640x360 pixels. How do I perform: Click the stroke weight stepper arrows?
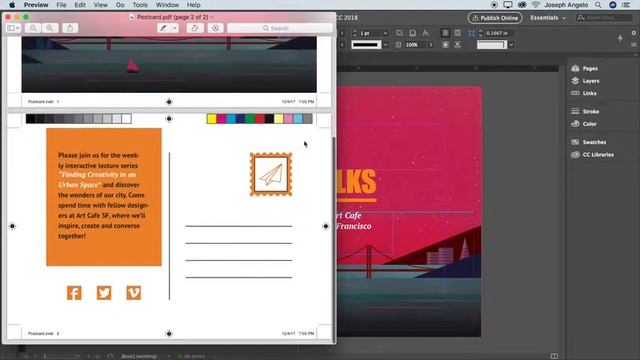point(354,33)
